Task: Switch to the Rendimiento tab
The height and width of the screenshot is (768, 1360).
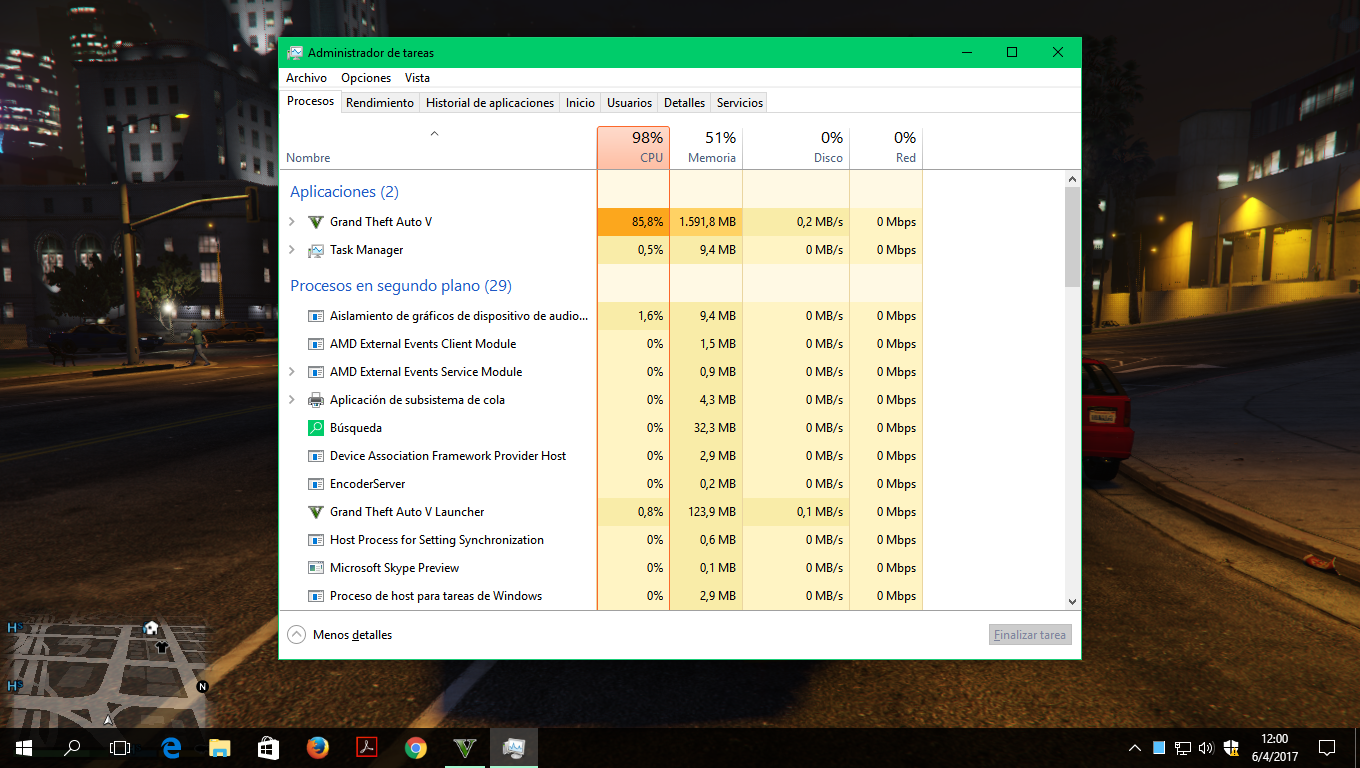Action: (x=380, y=103)
